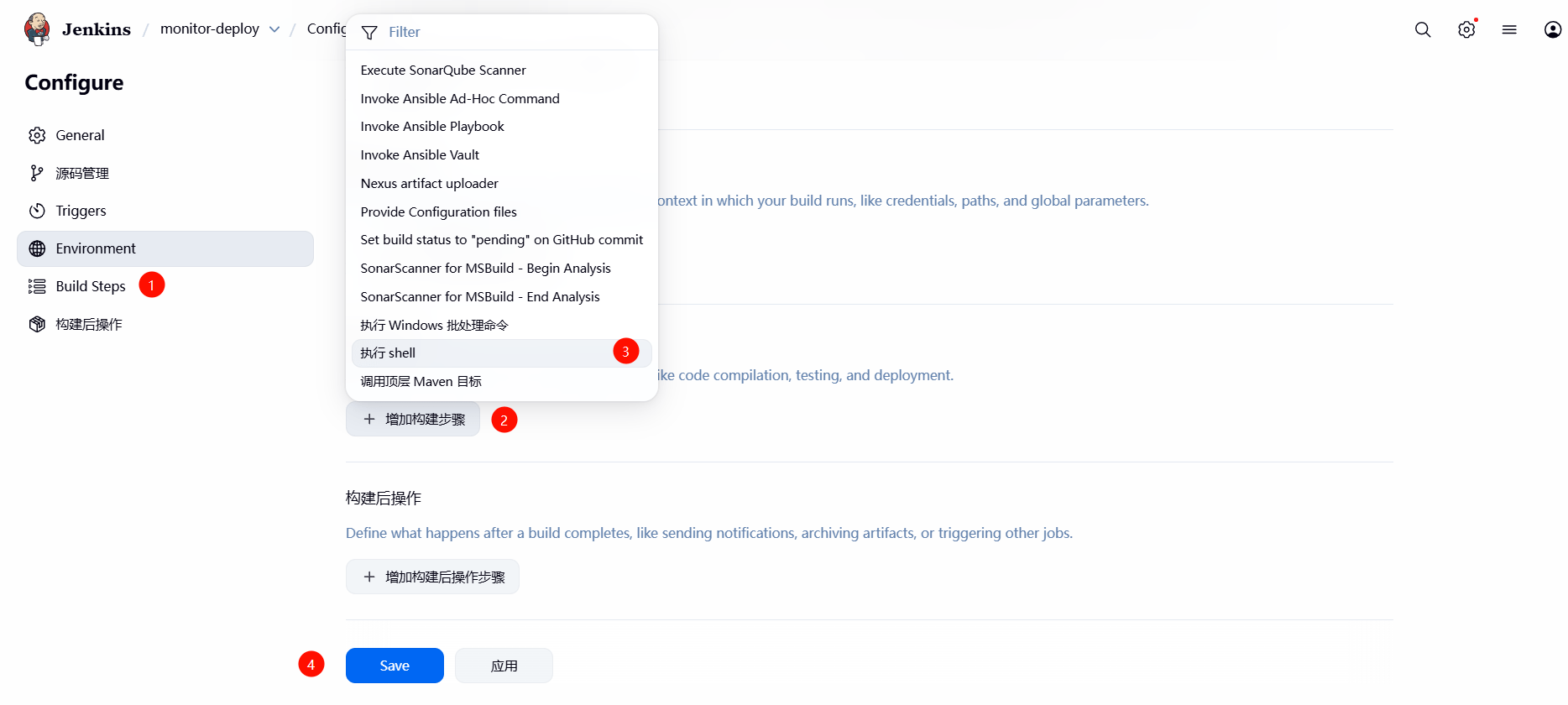Select Execute SonarQube Scanner option
1568x705 pixels.
click(x=443, y=70)
